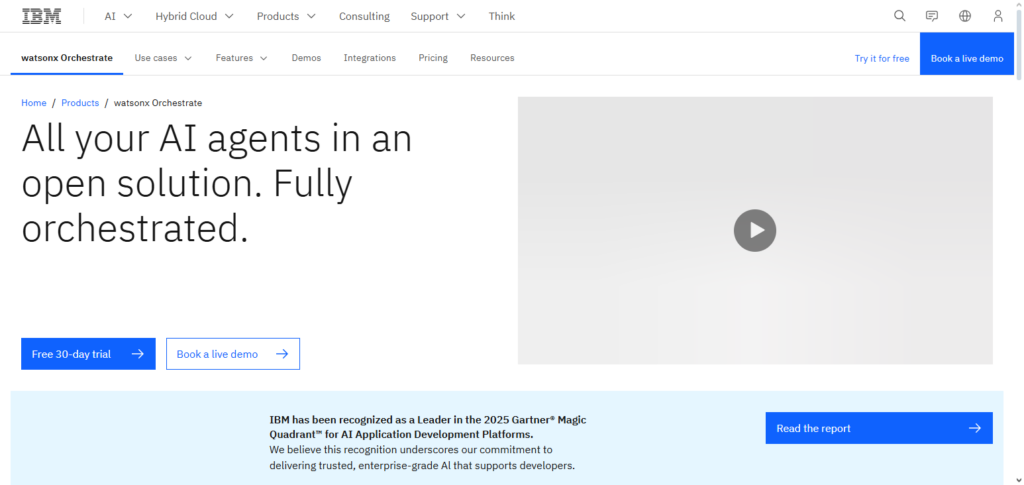Open the user profile icon
Viewport: 1024px width, 485px height.
click(x=998, y=16)
